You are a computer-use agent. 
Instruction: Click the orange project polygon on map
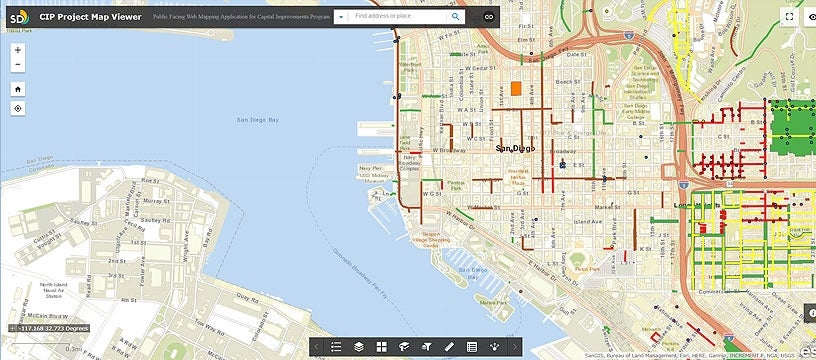point(516,88)
